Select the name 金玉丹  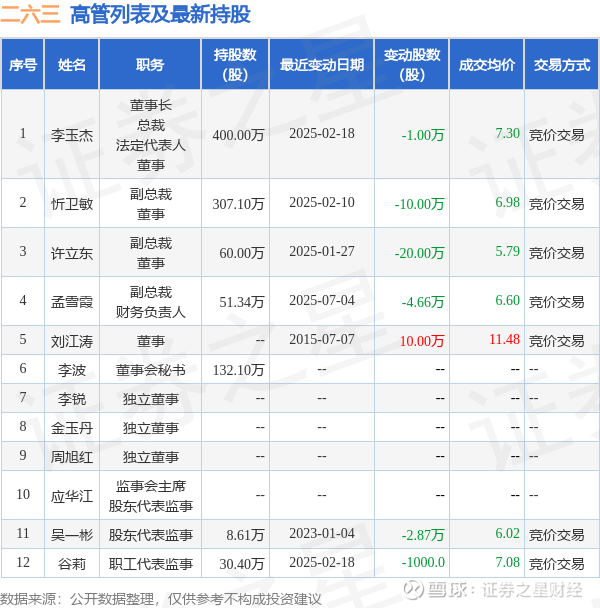point(72,428)
